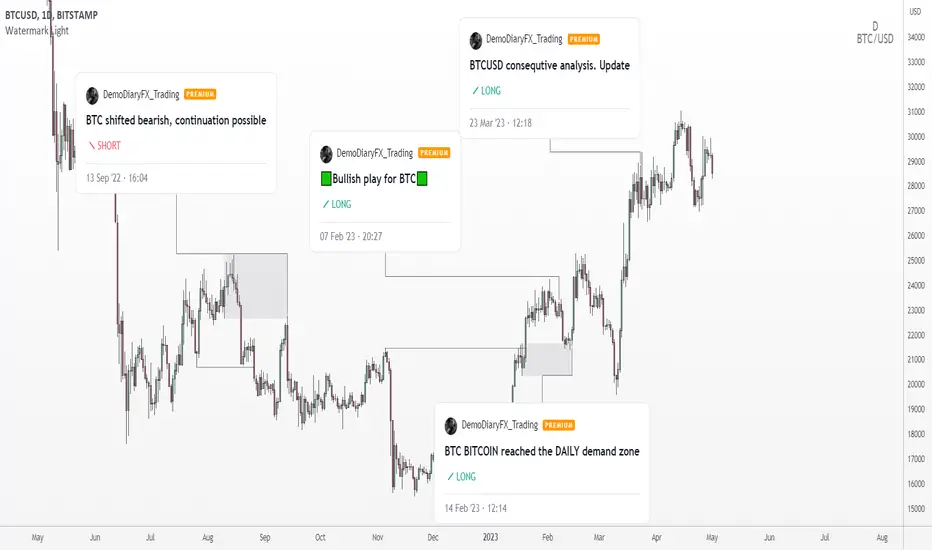Screen dimensions: 932x550
Task: Open the 'BTC shifted bearish, continuation possible' idea
Action: [x=176, y=120]
